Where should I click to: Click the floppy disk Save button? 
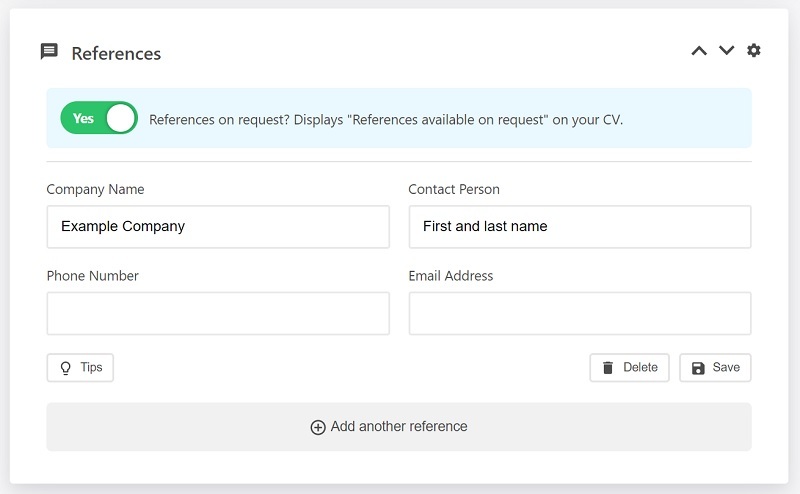click(715, 367)
